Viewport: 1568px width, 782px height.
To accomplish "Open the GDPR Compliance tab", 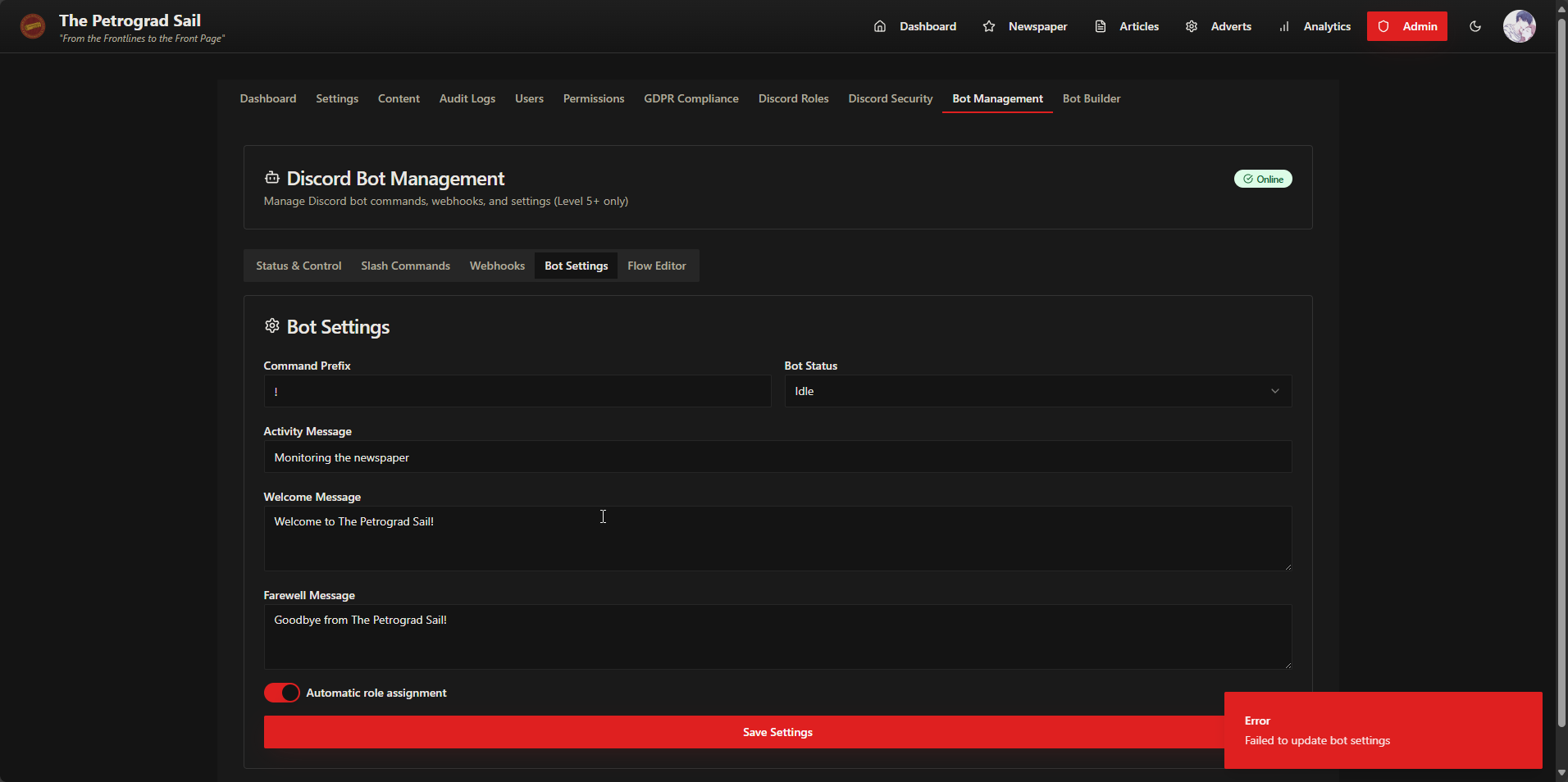I will (691, 98).
